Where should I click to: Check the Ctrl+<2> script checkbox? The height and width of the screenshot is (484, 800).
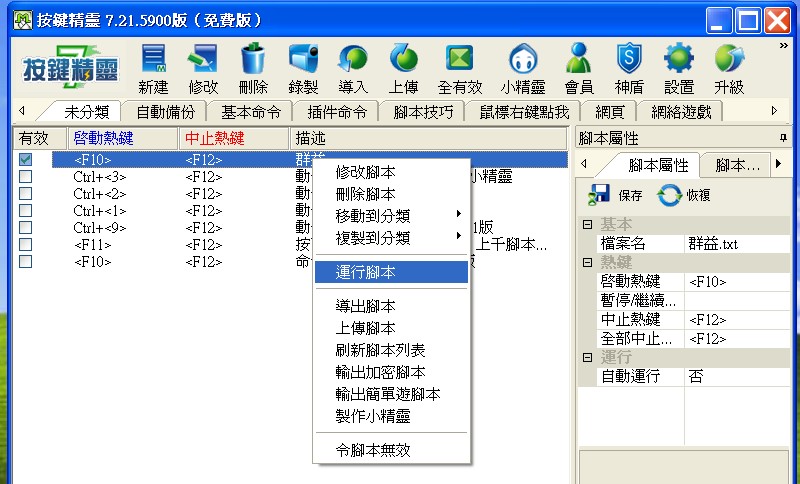click(x=25, y=193)
